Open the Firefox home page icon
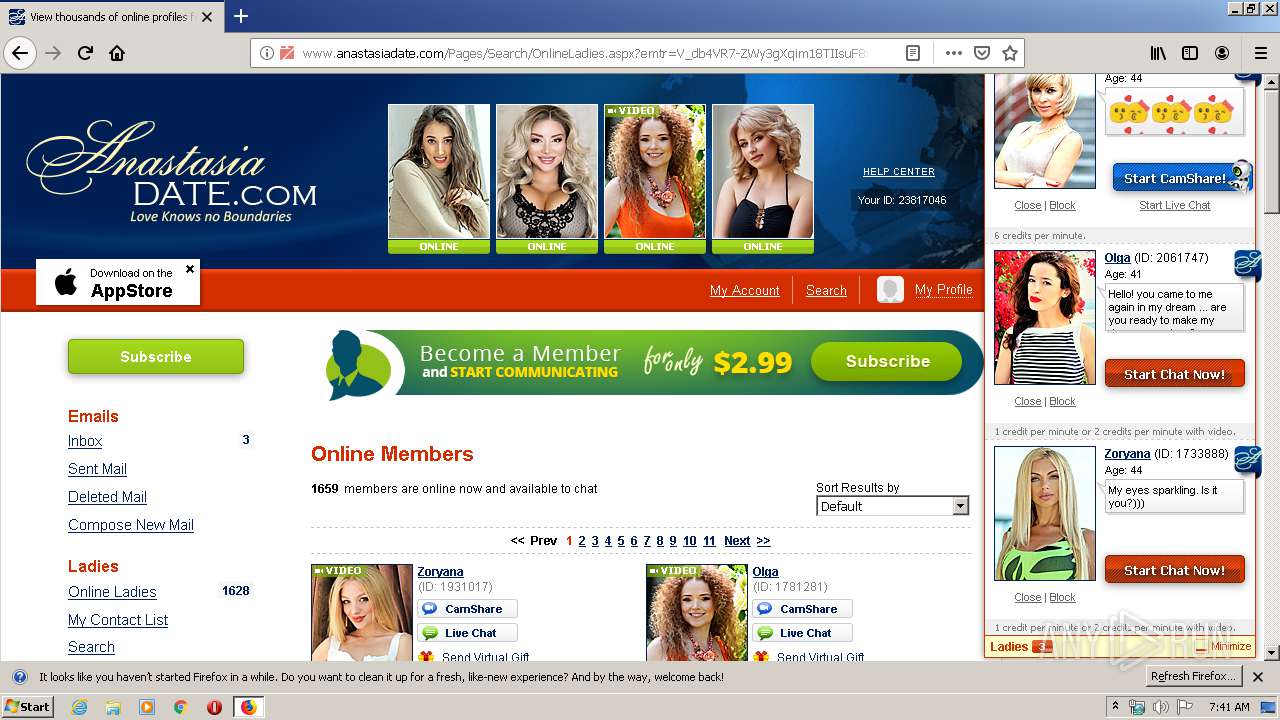 [117, 53]
